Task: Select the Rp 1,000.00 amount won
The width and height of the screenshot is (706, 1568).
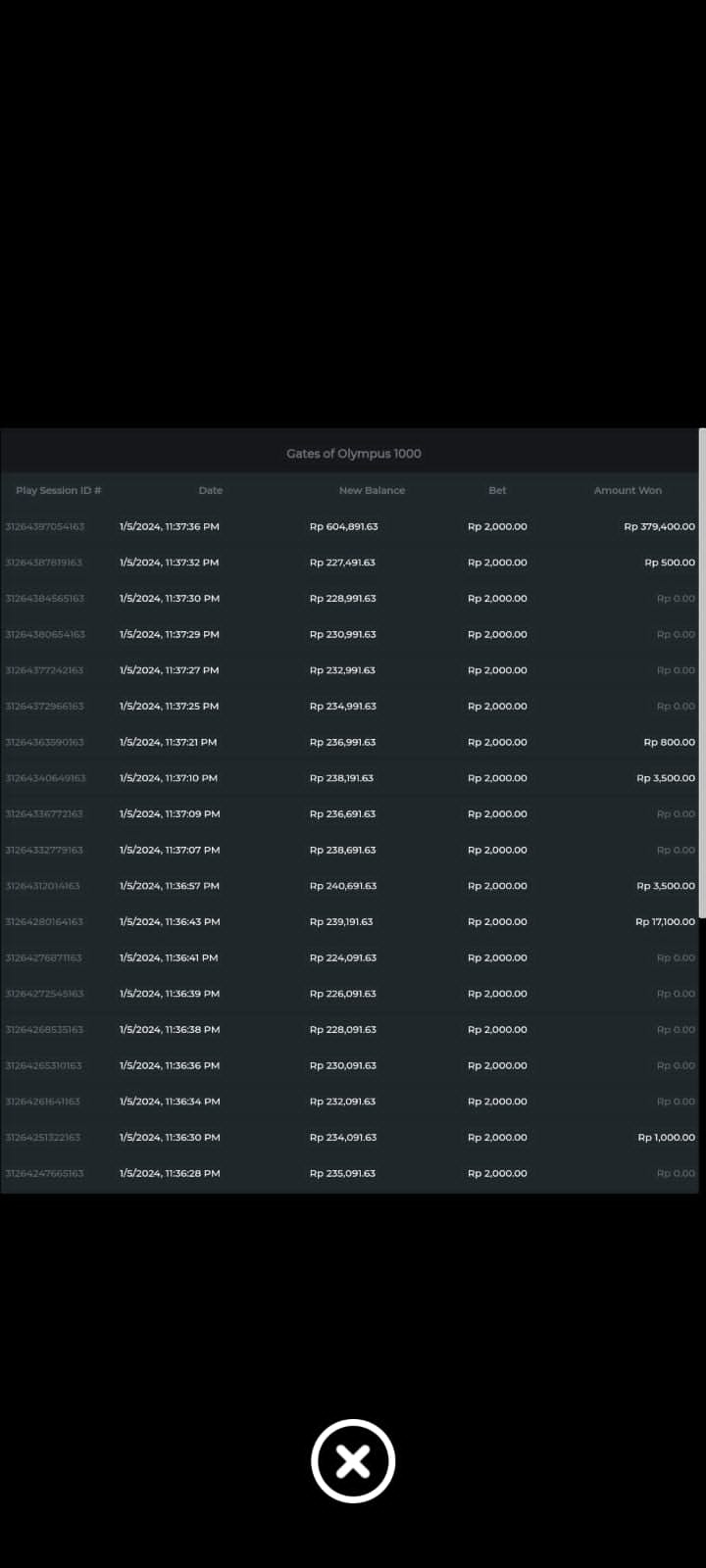Action: tap(666, 1137)
